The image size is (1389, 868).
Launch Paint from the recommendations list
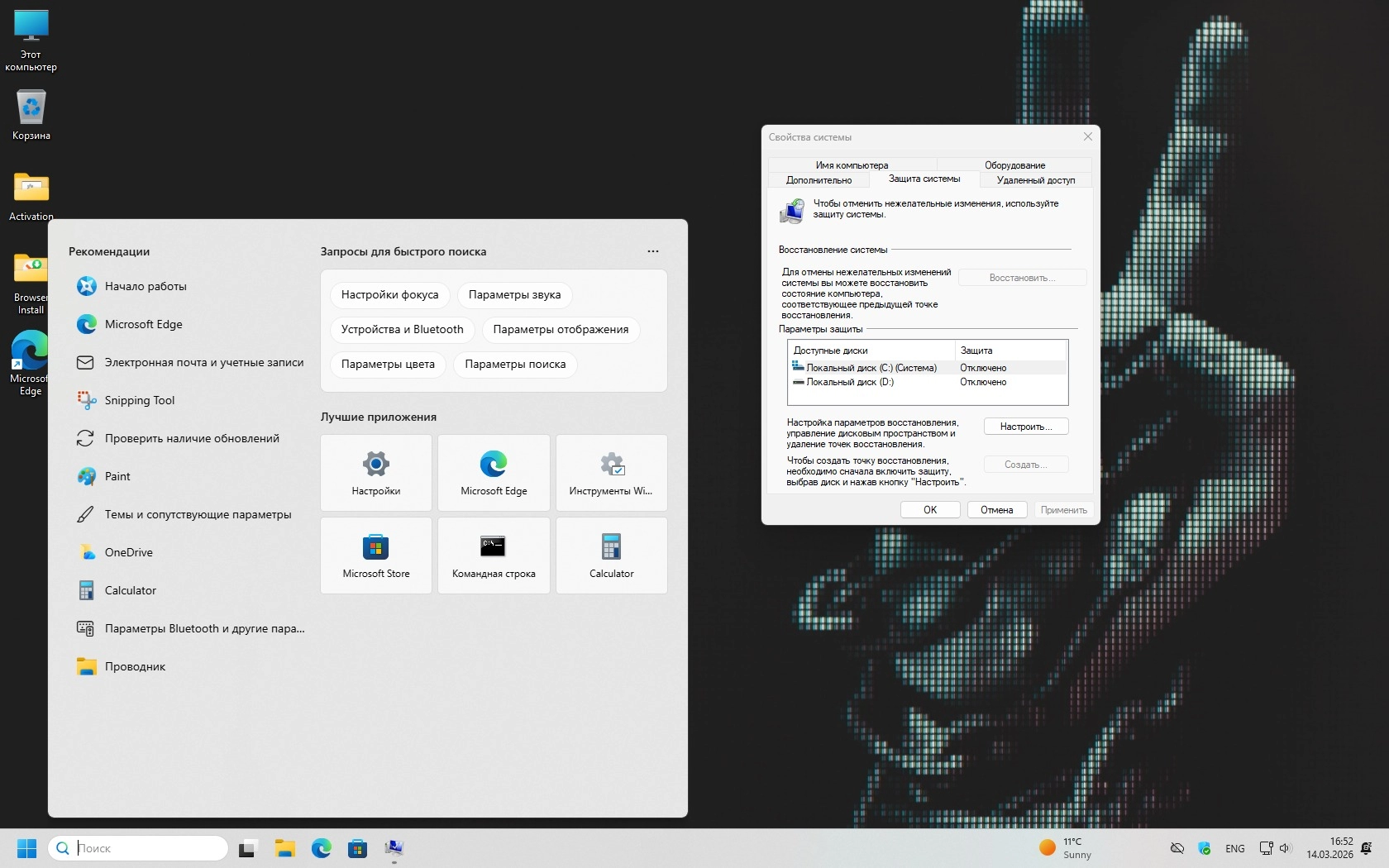[x=117, y=476]
